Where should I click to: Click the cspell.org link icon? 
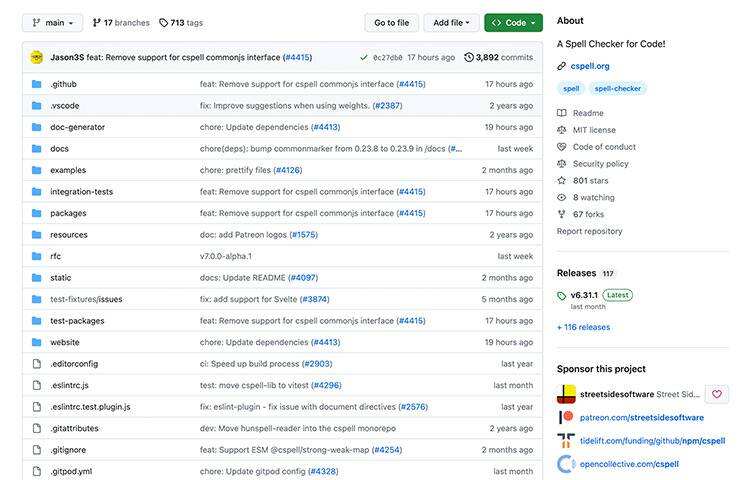[562, 66]
